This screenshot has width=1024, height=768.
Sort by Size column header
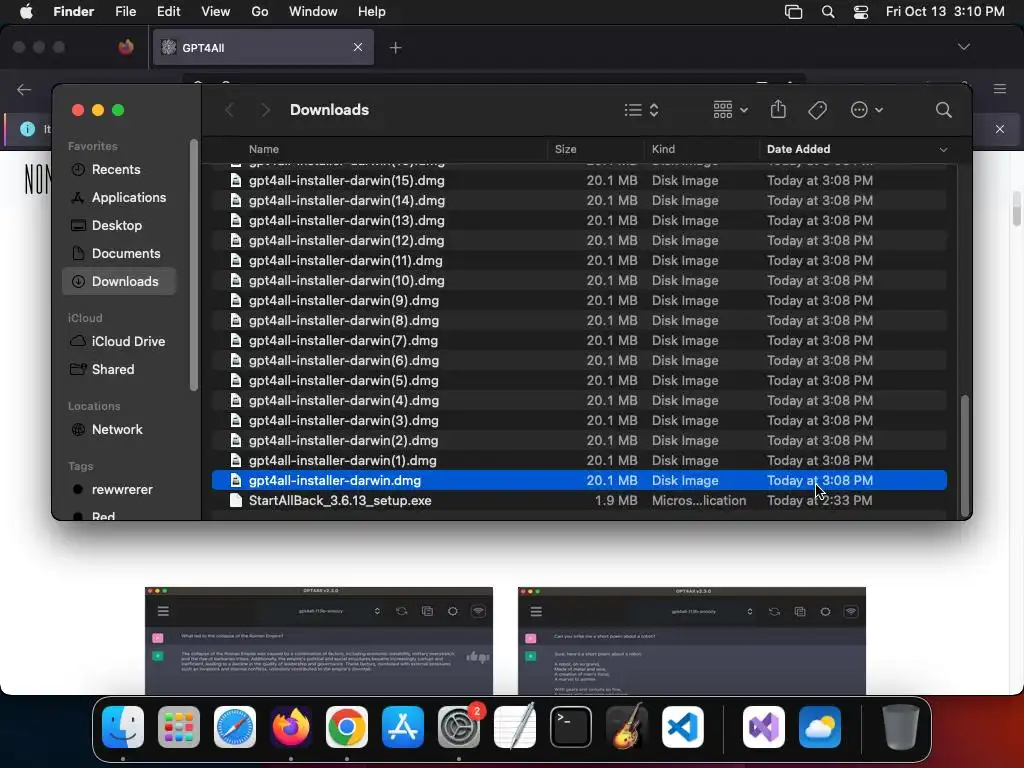[566, 150]
